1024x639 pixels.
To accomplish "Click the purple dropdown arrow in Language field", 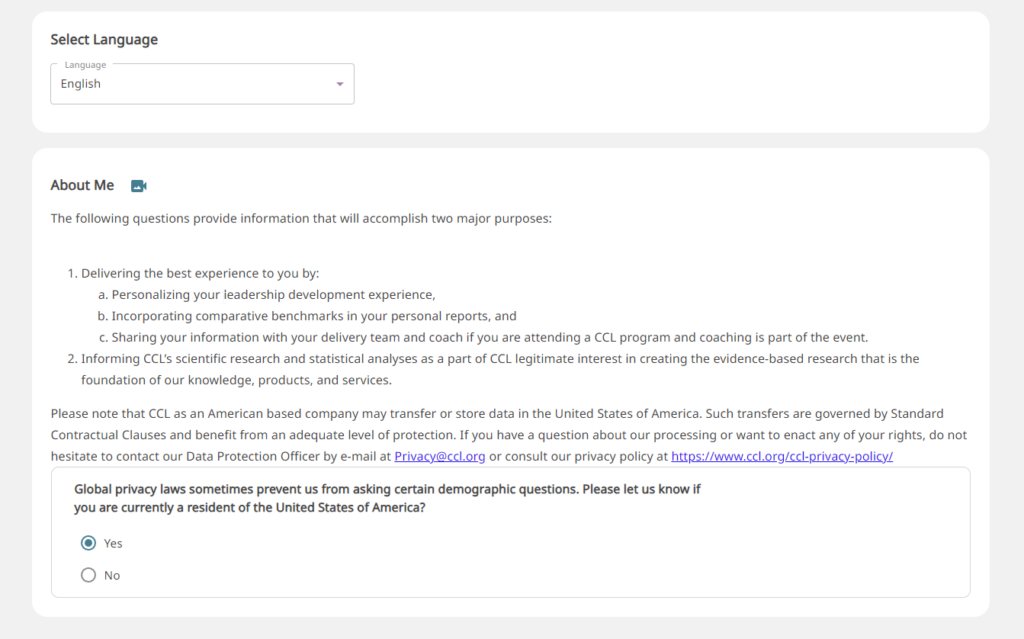I will 340,84.
